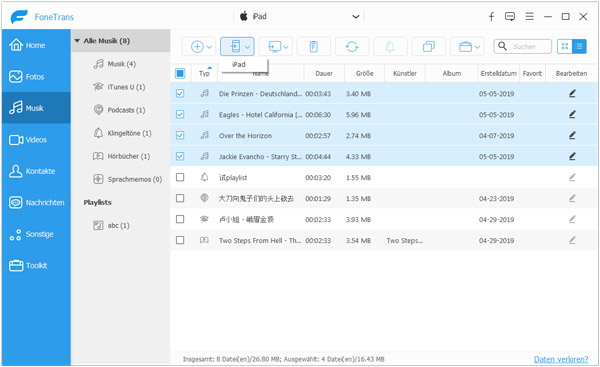Open the hamburger menu icon
This screenshot has width=600, height=367.
530,16
